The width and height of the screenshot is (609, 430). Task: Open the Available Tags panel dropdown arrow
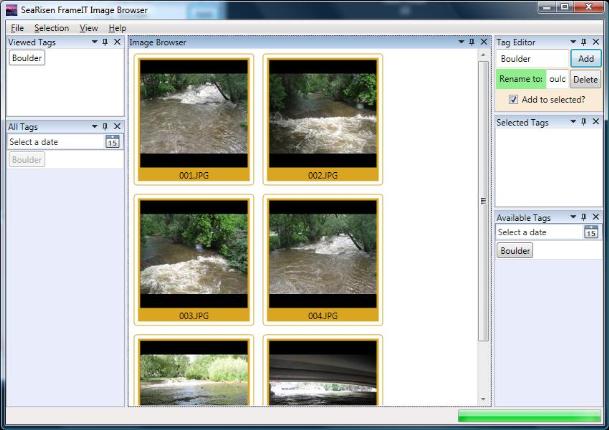(x=572, y=217)
